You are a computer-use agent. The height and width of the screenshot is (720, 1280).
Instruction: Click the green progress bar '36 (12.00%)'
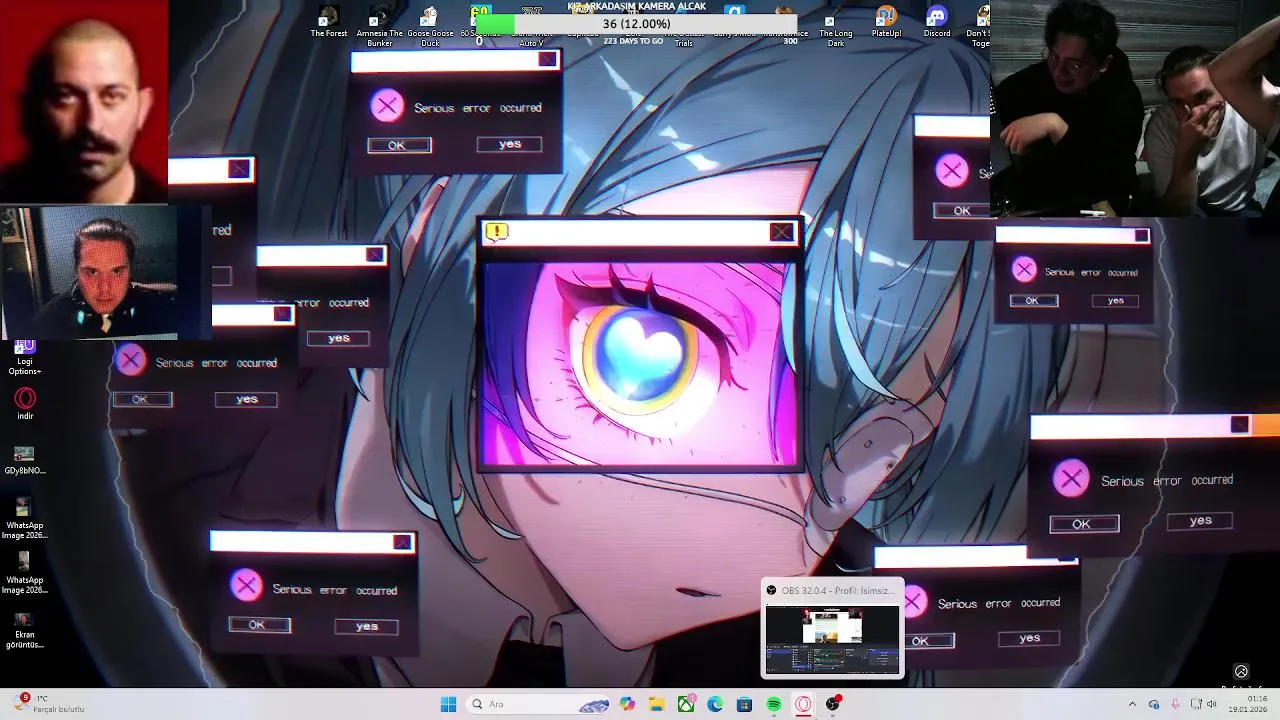click(636, 23)
